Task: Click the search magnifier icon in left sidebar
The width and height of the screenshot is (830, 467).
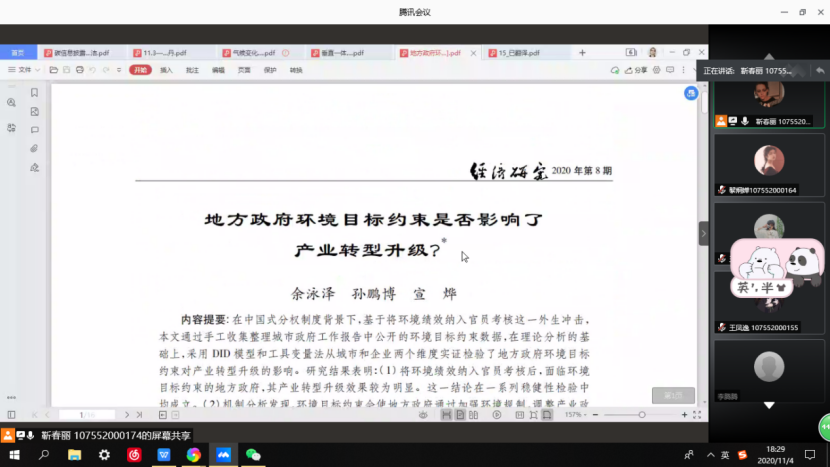Action: [x=11, y=103]
